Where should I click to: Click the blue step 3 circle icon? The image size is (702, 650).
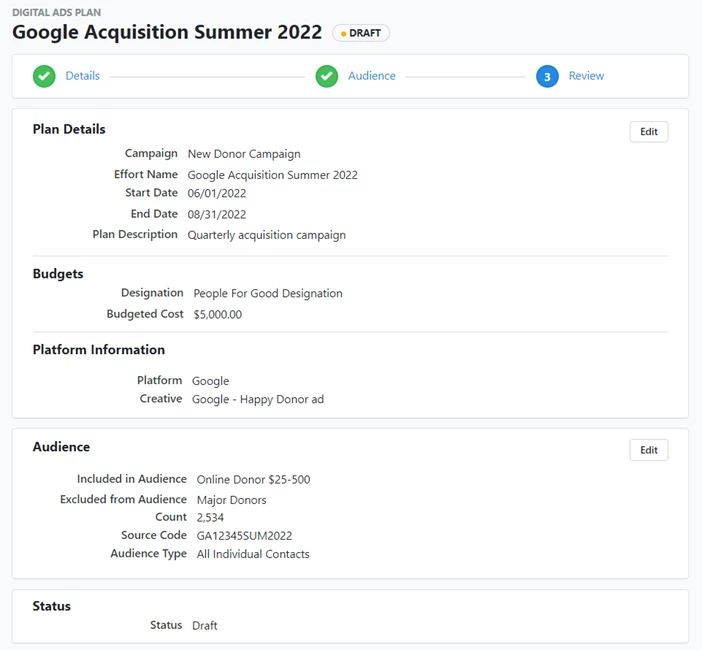(x=547, y=76)
